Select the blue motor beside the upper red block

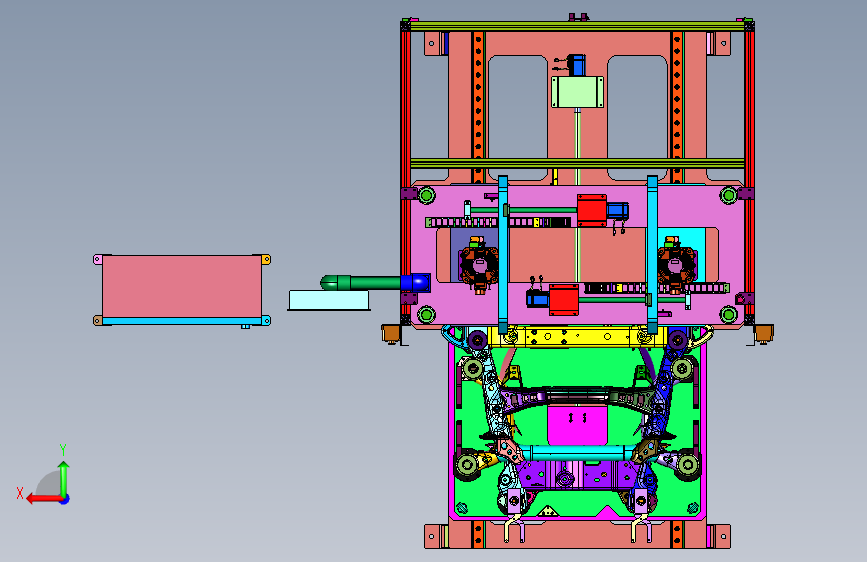617,210
